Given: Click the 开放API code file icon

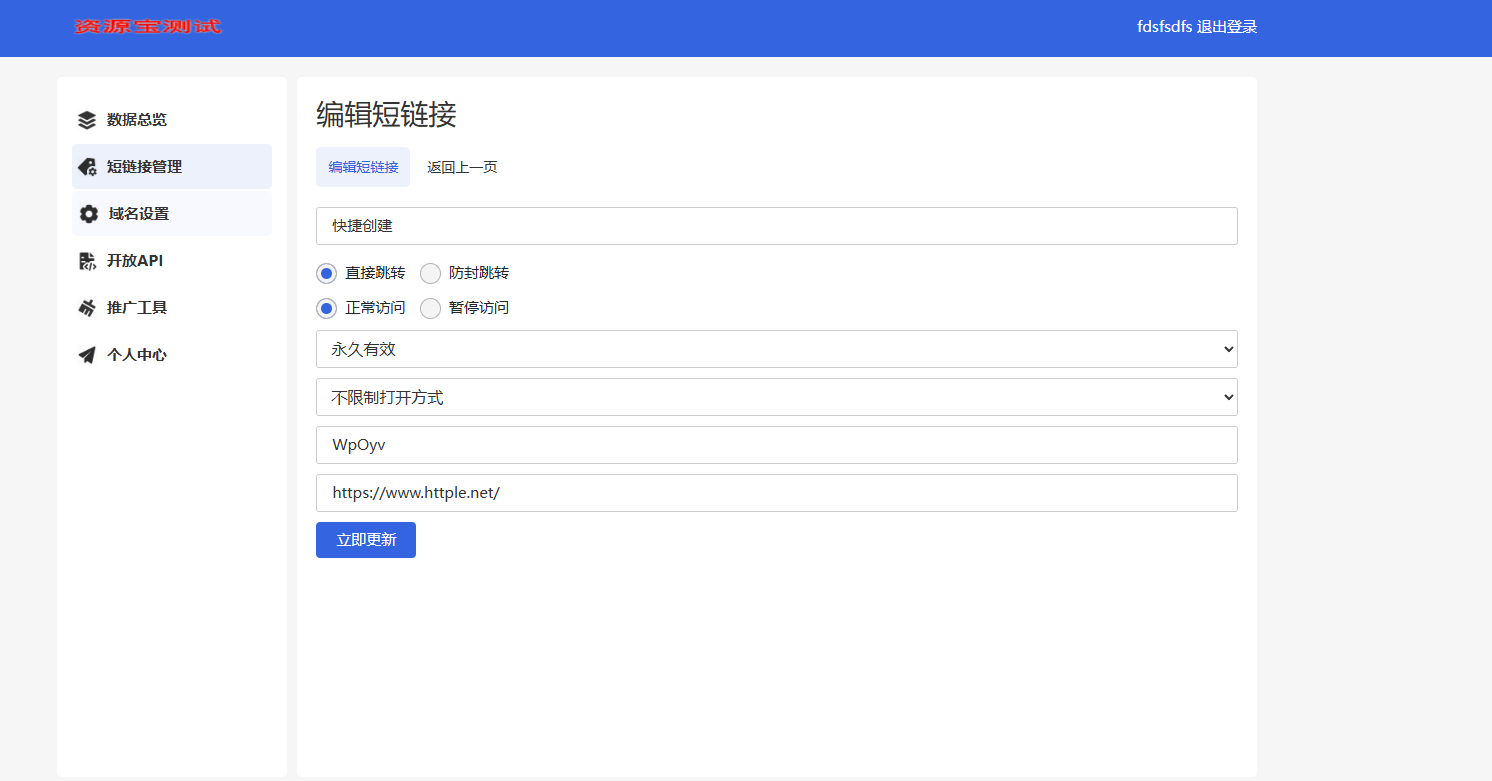Looking at the screenshot, I should click(87, 261).
